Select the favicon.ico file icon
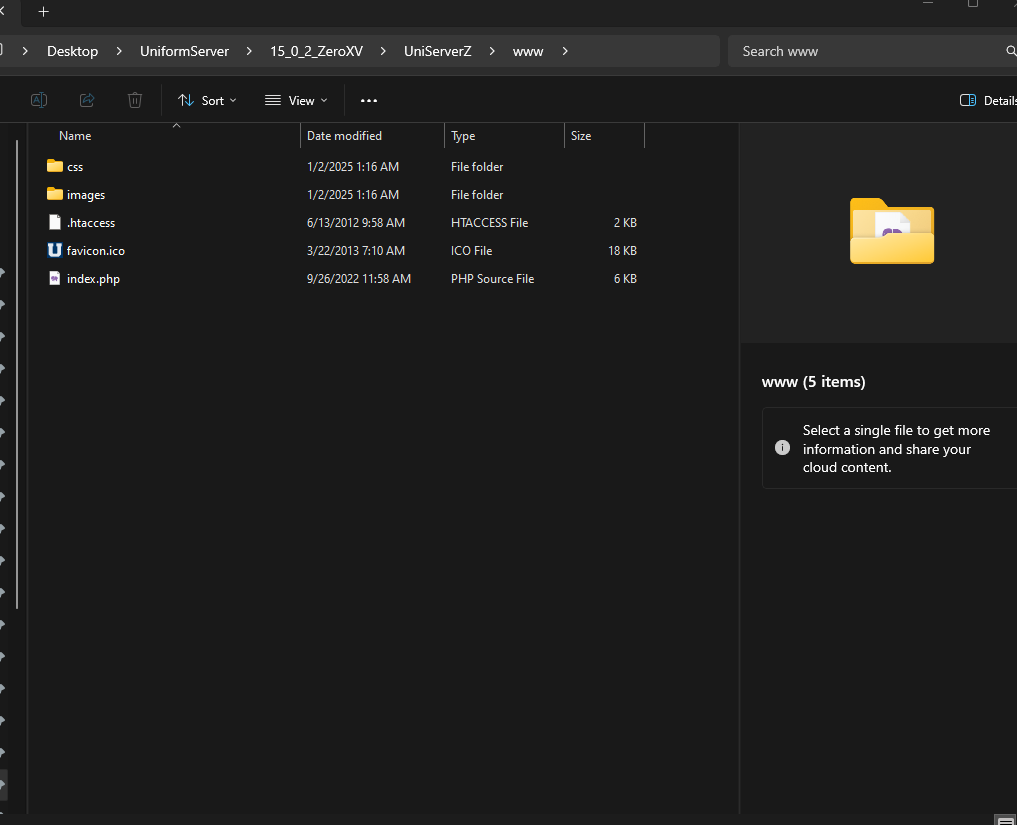 55,250
